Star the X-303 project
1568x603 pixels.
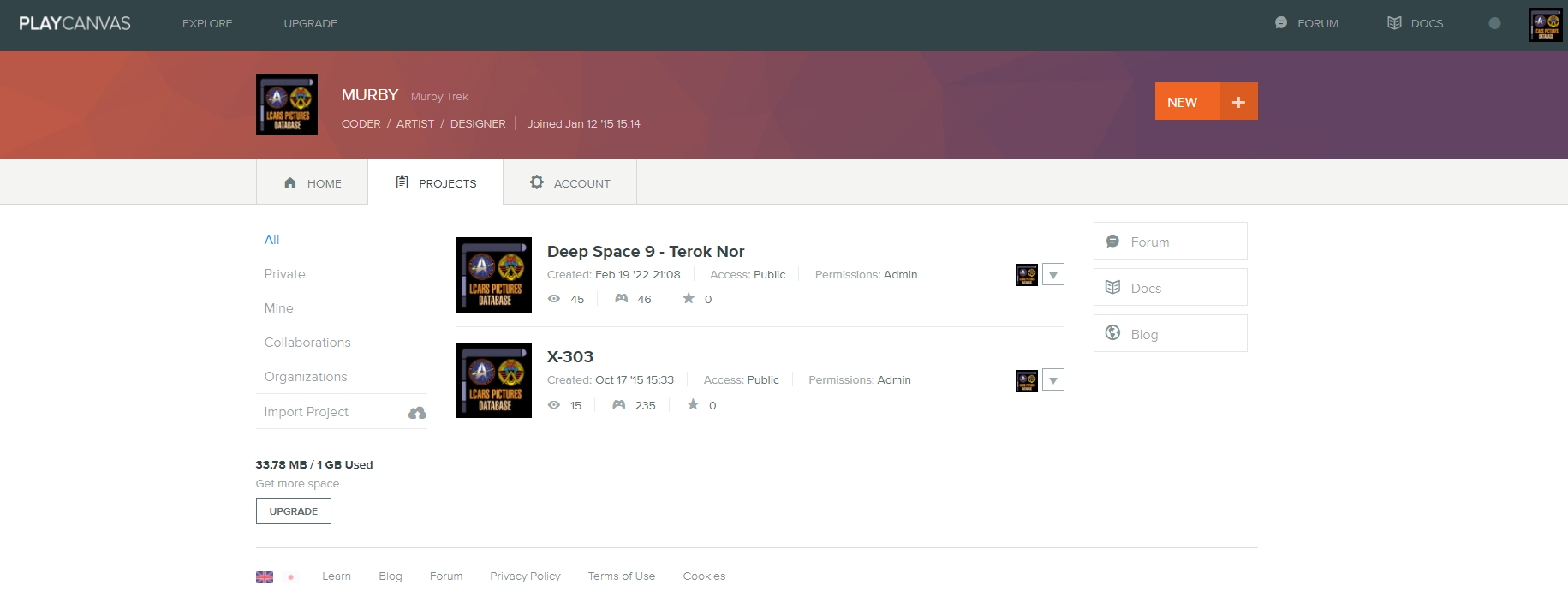click(x=693, y=404)
